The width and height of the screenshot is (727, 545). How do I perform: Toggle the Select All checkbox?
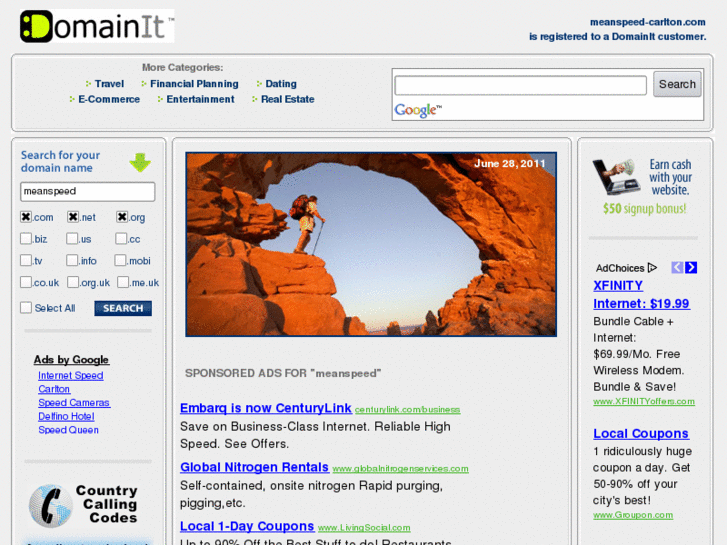[x=26, y=308]
